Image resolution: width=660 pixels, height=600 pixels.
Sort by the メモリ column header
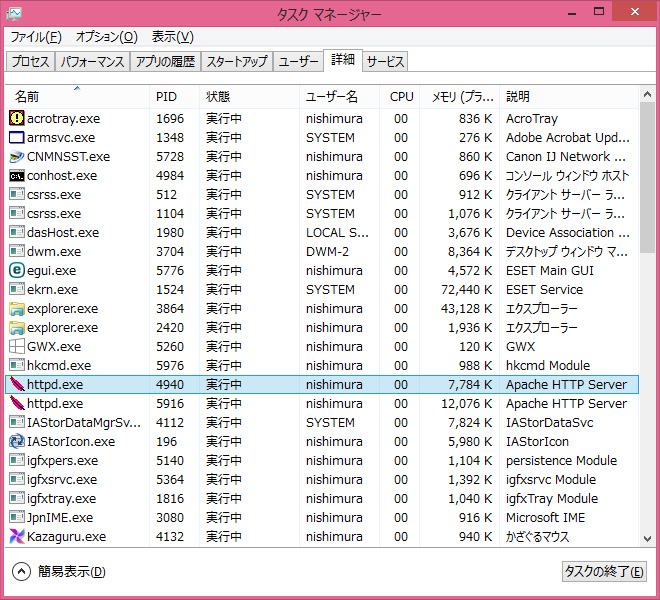461,97
